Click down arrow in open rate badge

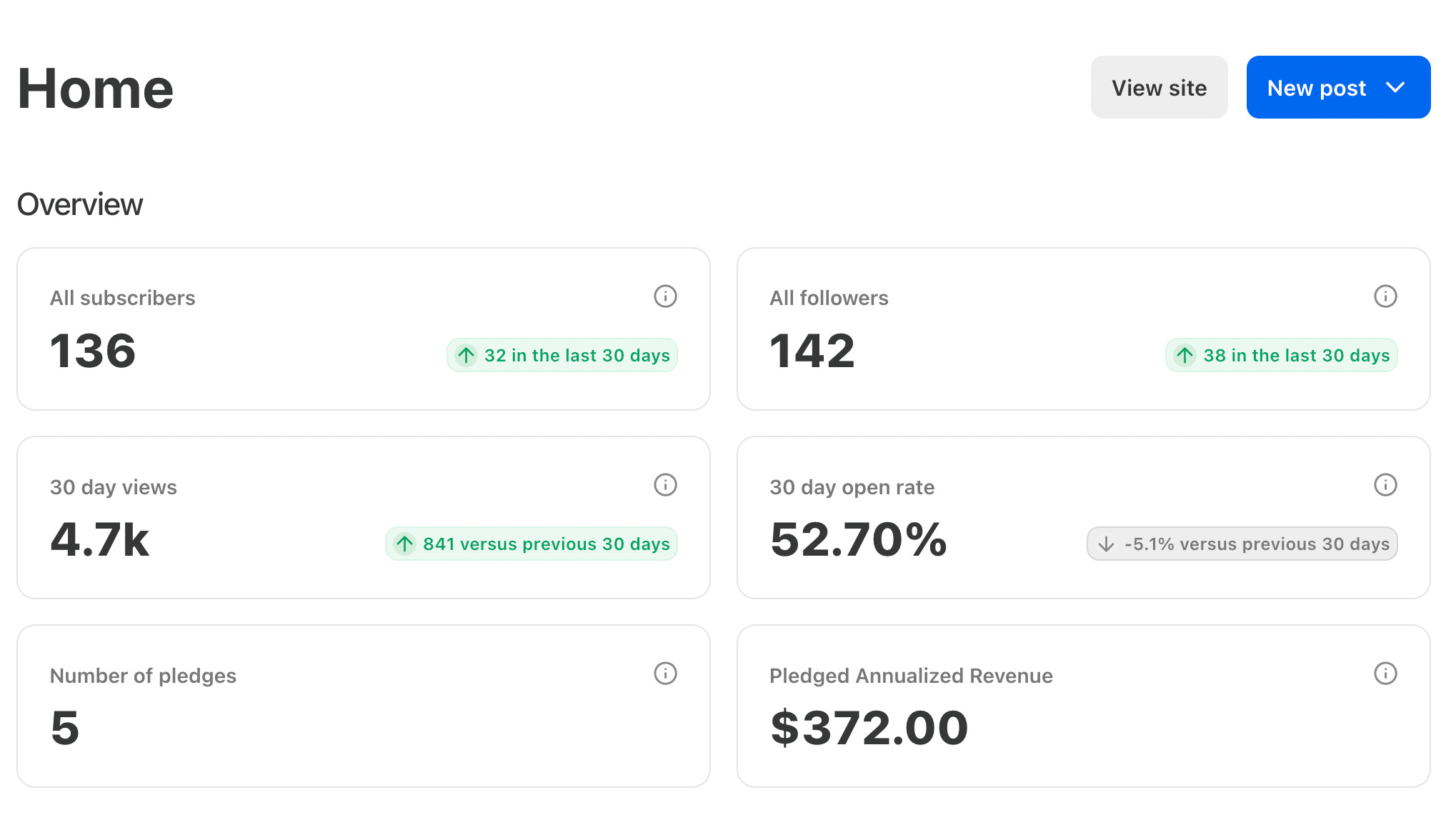pyautogui.click(x=1106, y=544)
